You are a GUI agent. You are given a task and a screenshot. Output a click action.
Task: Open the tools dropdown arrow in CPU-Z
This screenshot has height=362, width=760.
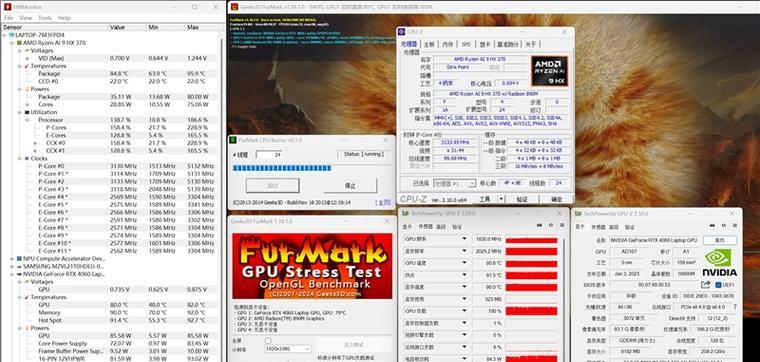pyautogui.click(x=501, y=199)
